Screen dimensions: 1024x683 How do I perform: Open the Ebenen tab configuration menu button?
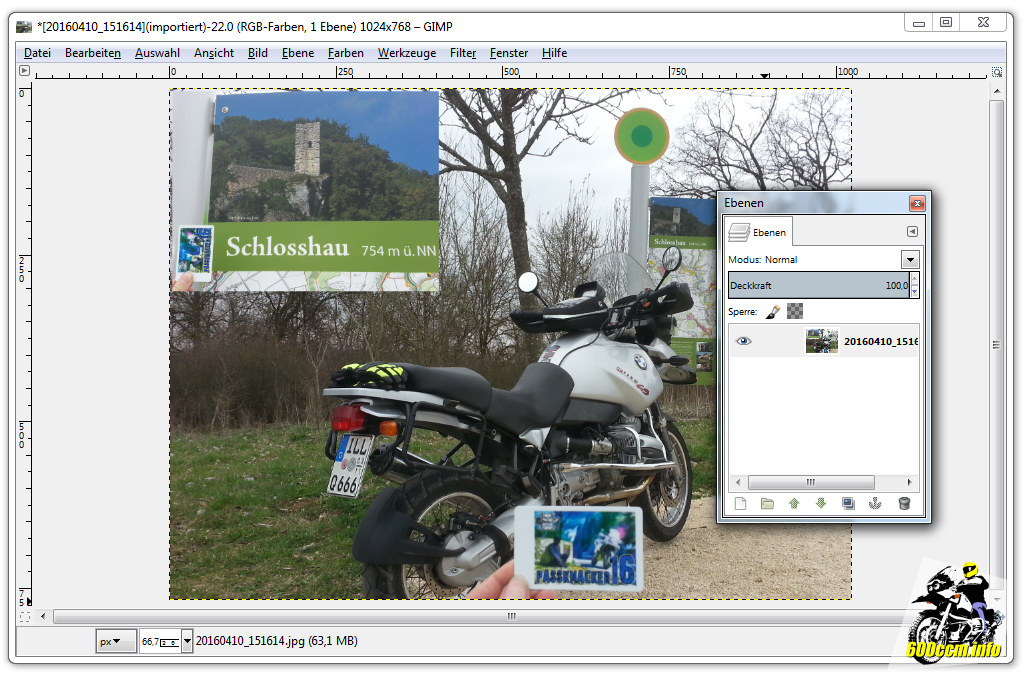click(x=911, y=232)
